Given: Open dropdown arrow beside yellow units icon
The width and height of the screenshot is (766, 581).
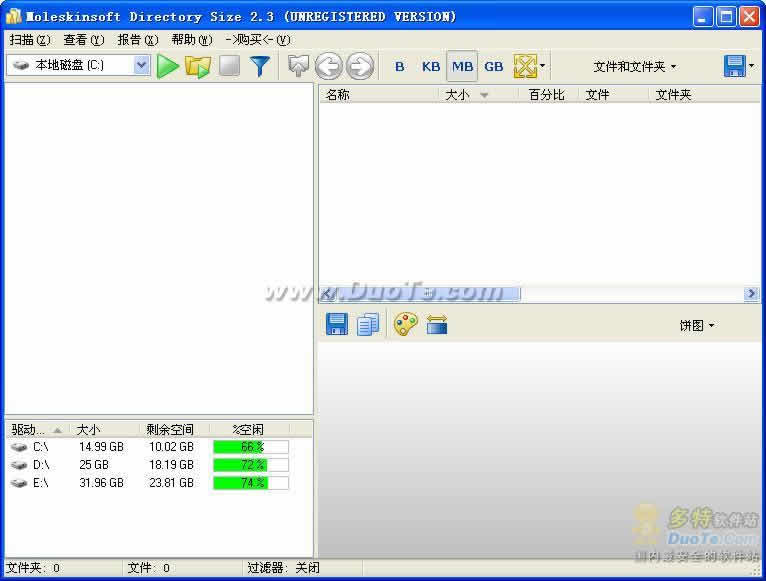Looking at the screenshot, I should tap(543, 66).
